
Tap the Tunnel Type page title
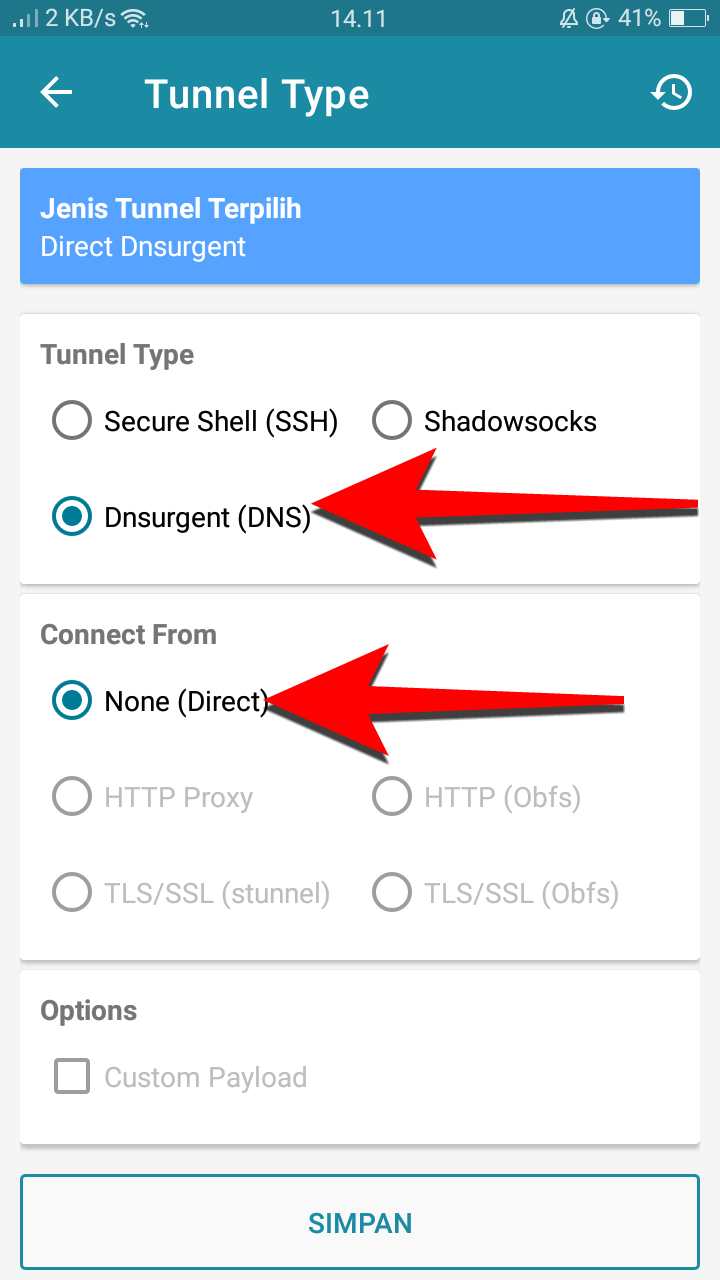point(257,95)
